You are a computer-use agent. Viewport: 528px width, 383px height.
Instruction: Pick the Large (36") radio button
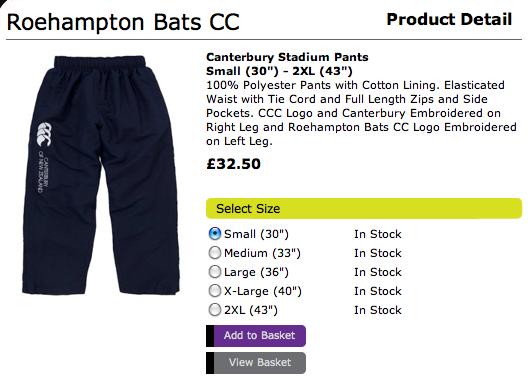tap(214, 272)
